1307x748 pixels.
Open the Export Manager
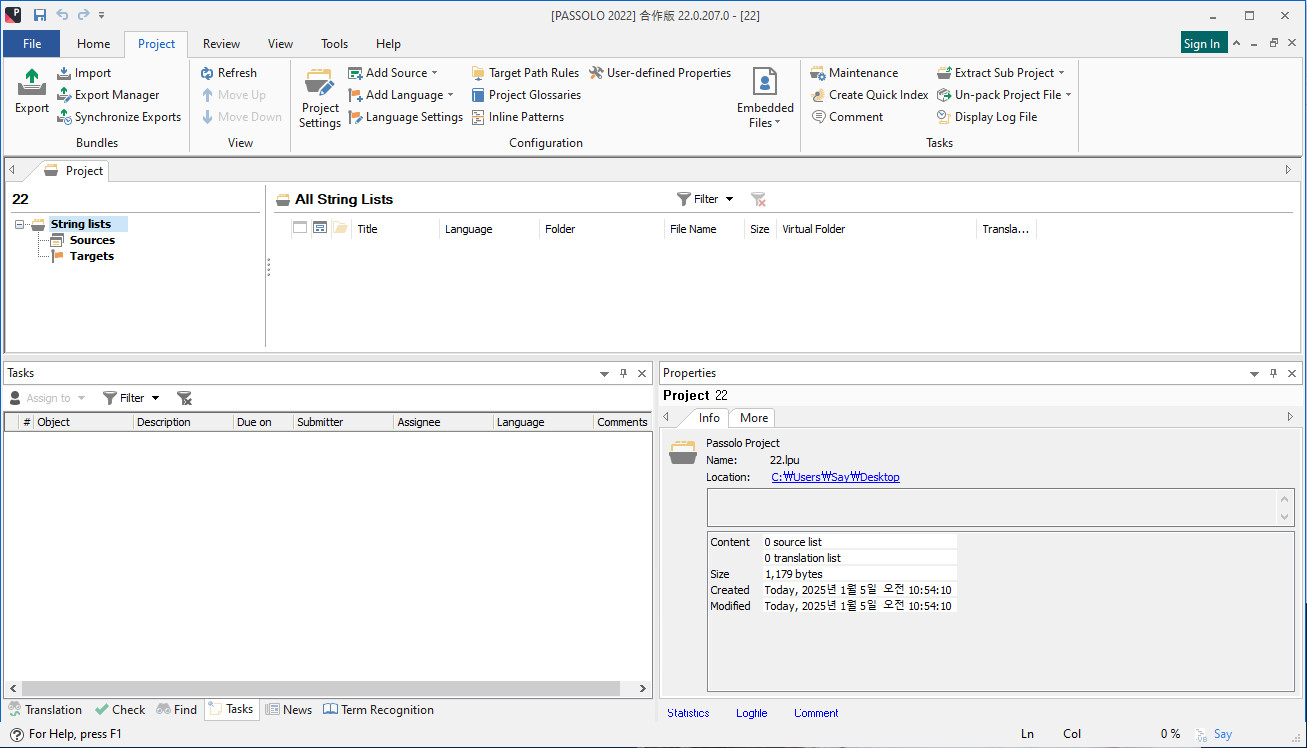point(107,95)
